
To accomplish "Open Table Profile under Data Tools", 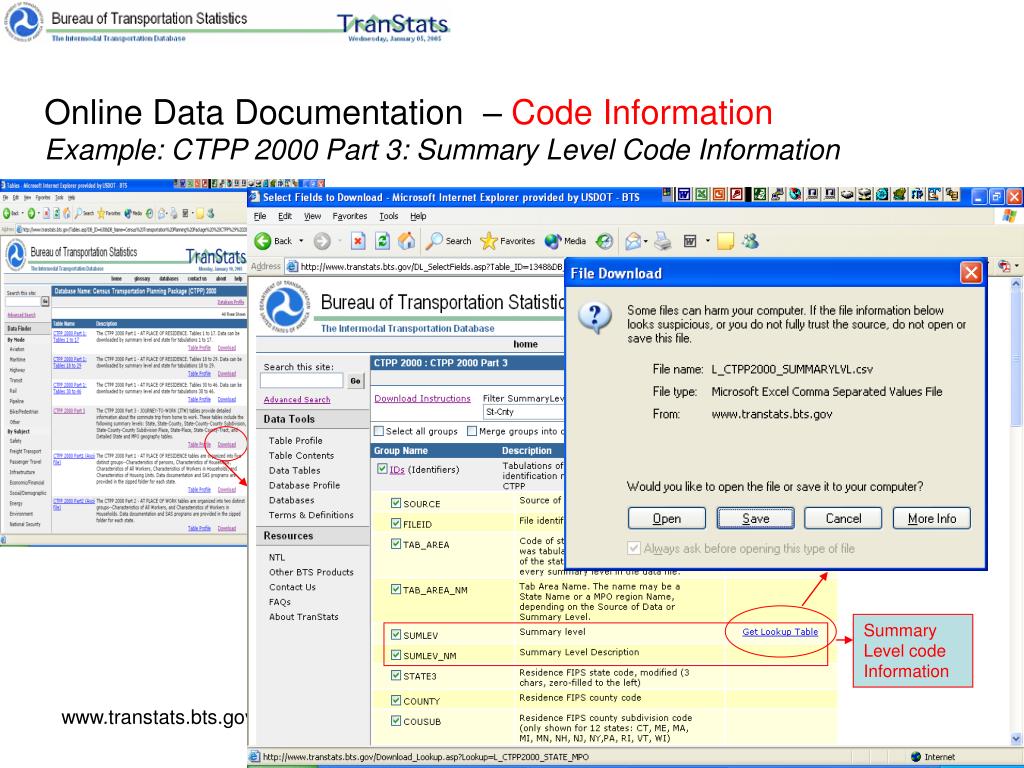I will [x=295, y=441].
